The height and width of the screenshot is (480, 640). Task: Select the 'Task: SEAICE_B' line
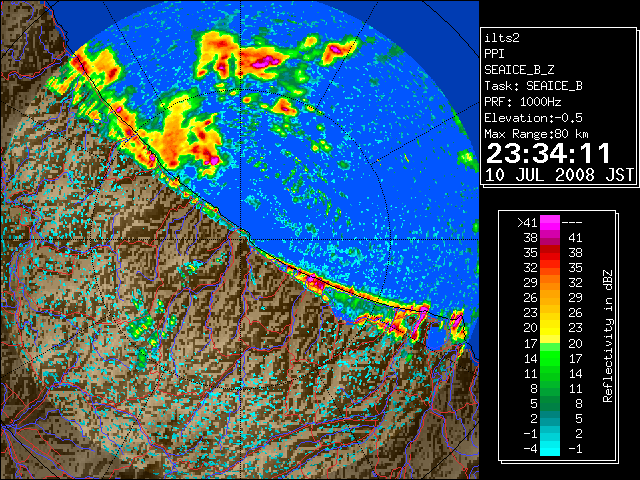click(x=533, y=86)
